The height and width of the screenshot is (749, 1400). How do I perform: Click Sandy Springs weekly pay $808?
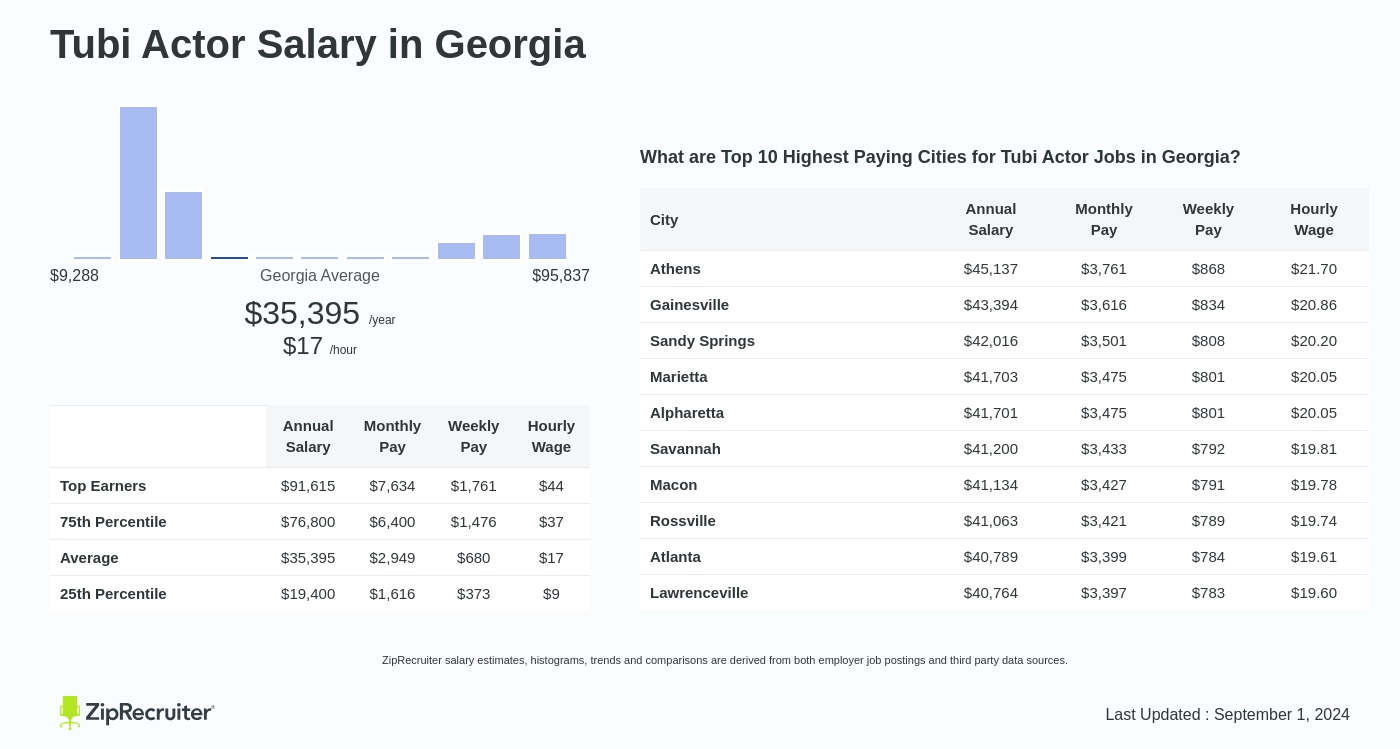1208,340
